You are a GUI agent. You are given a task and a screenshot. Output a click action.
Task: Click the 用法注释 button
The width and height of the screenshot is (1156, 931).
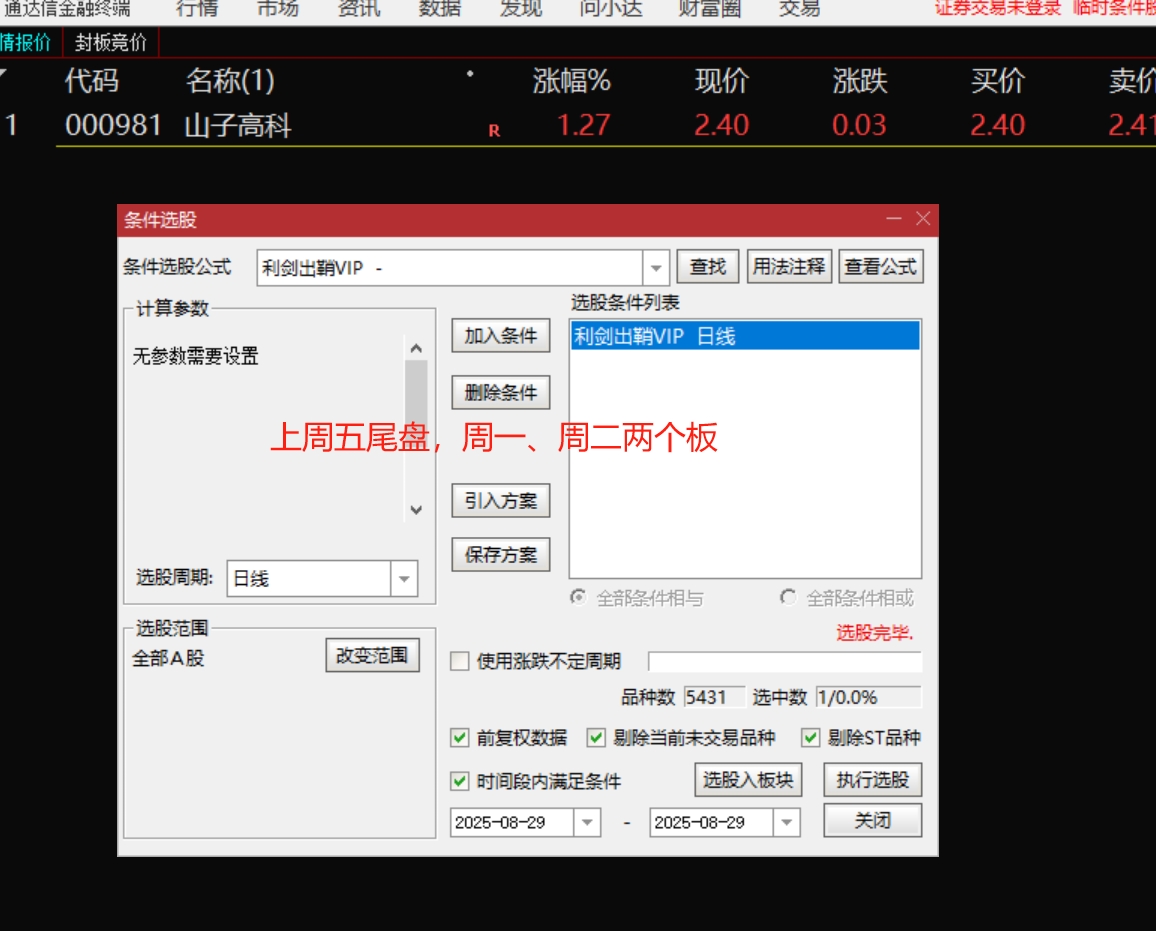(789, 266)
